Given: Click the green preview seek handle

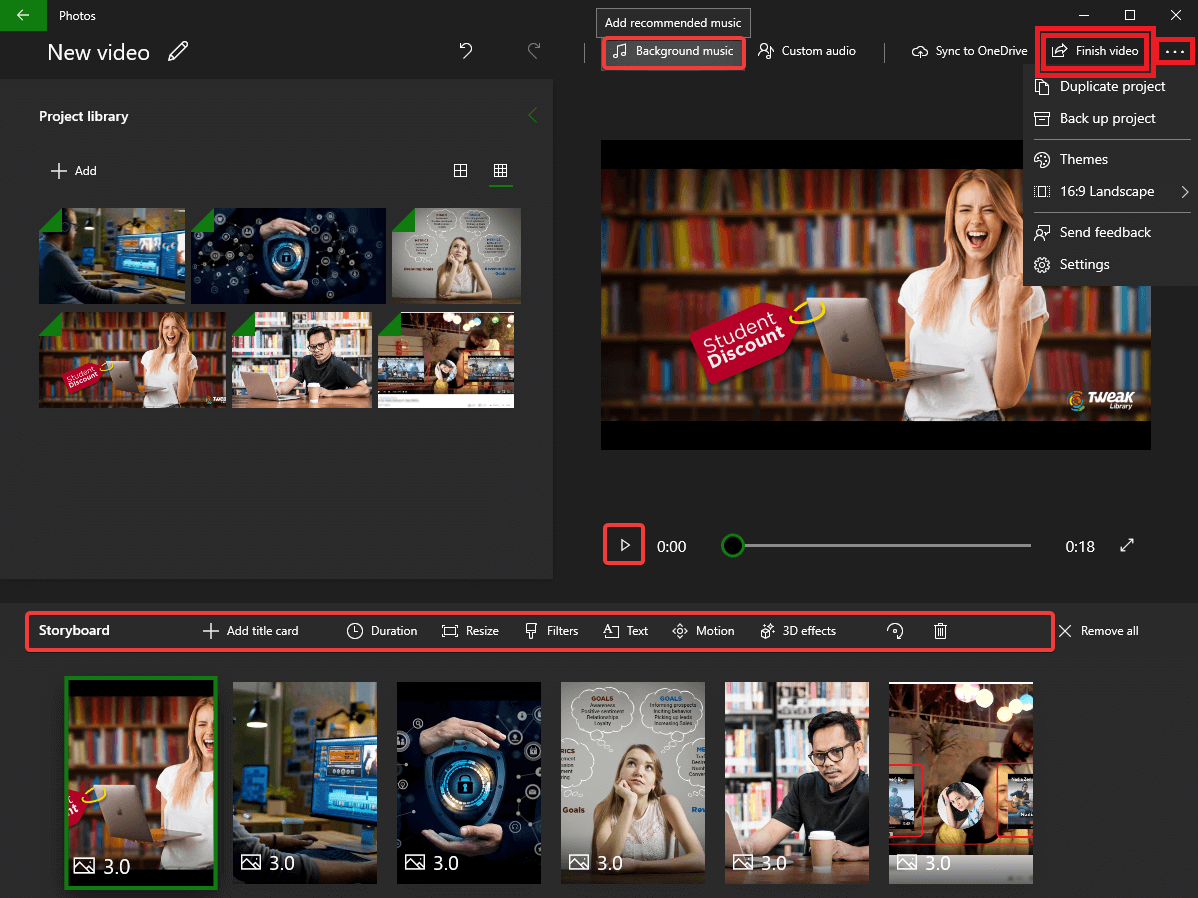Looking at the screenshot, I should click(x=733, y=546).
